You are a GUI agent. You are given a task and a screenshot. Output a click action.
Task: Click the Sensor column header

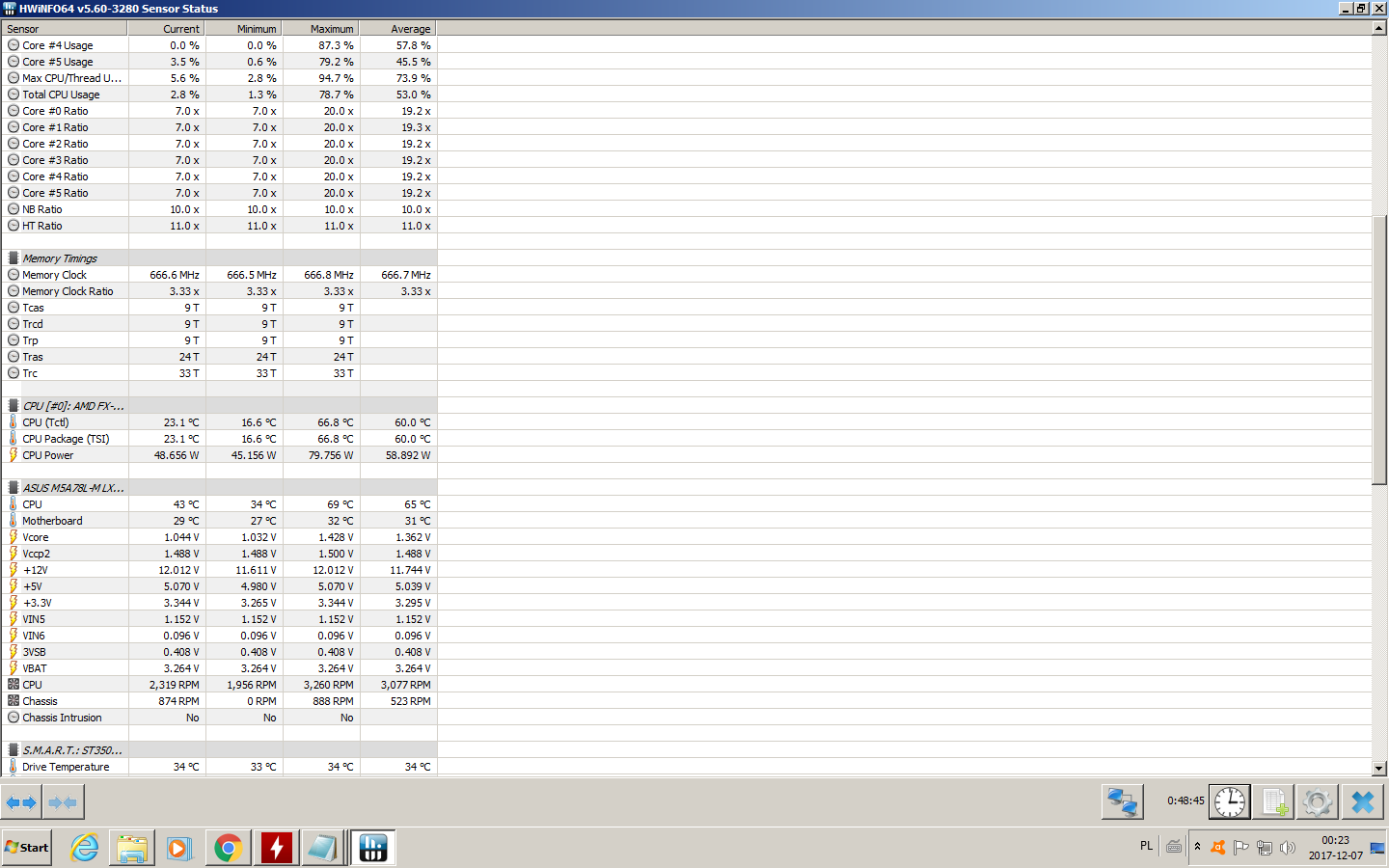[65, 29]
